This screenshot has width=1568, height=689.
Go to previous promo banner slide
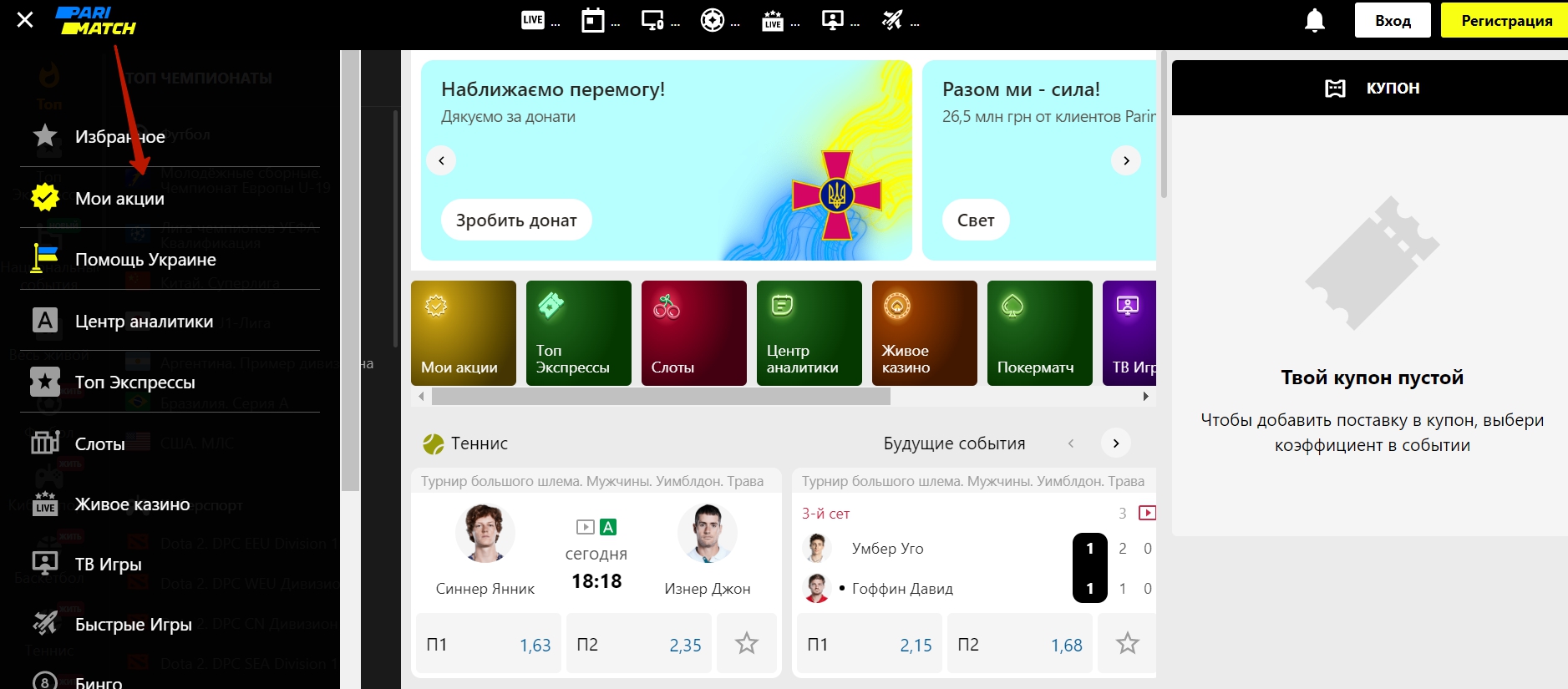[441, 160]
